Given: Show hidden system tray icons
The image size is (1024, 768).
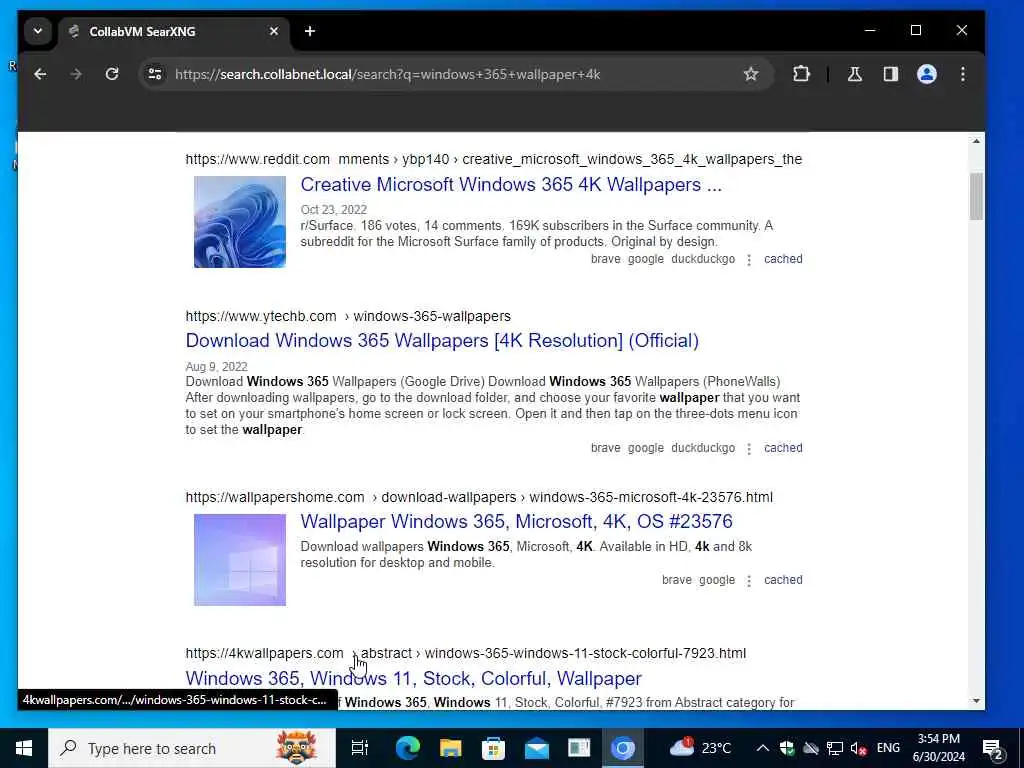Looking at the screenshot, I should click(762, 748).
